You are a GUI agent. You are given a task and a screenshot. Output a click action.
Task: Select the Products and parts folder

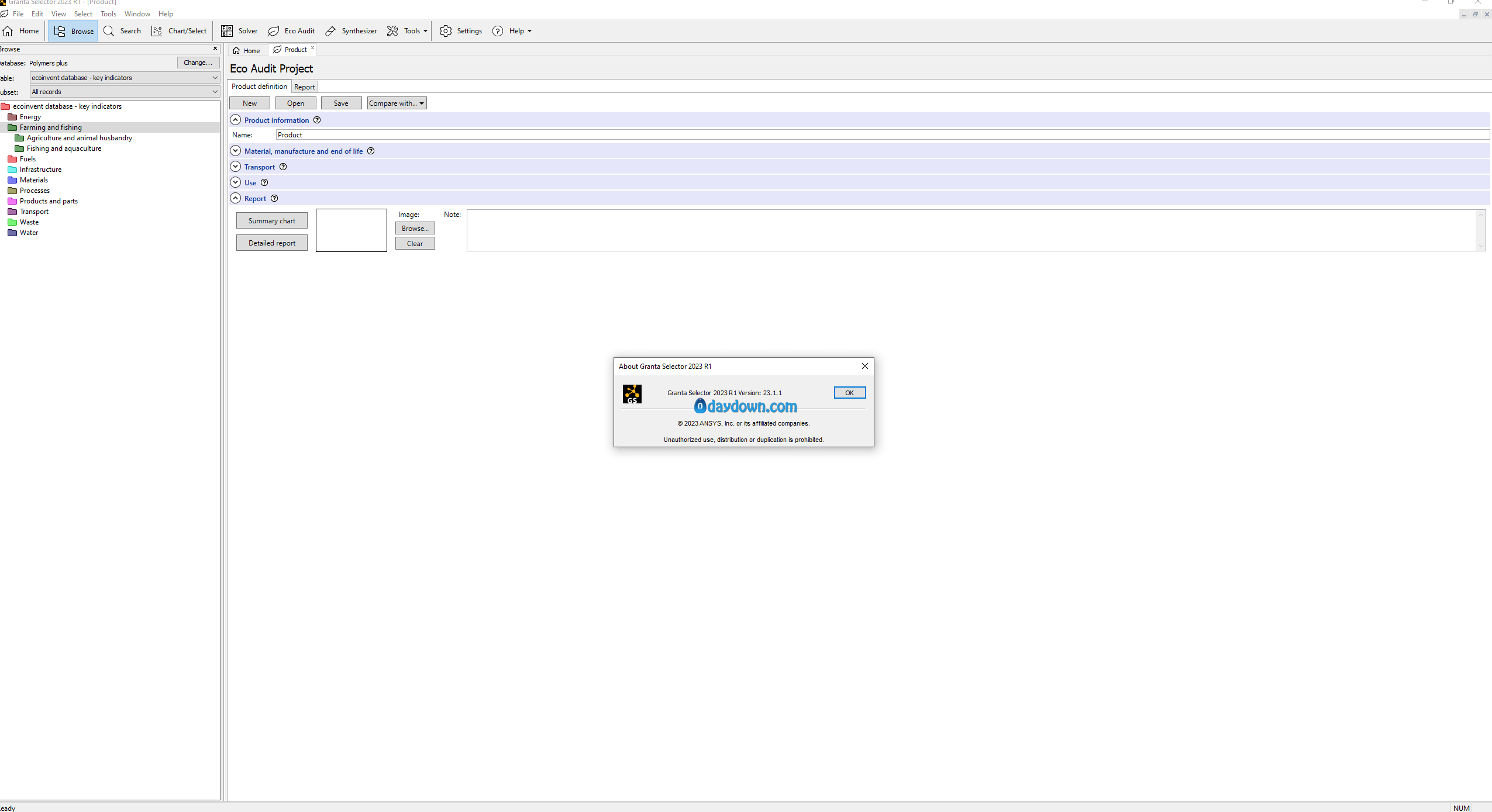click(x=43, y=201)
